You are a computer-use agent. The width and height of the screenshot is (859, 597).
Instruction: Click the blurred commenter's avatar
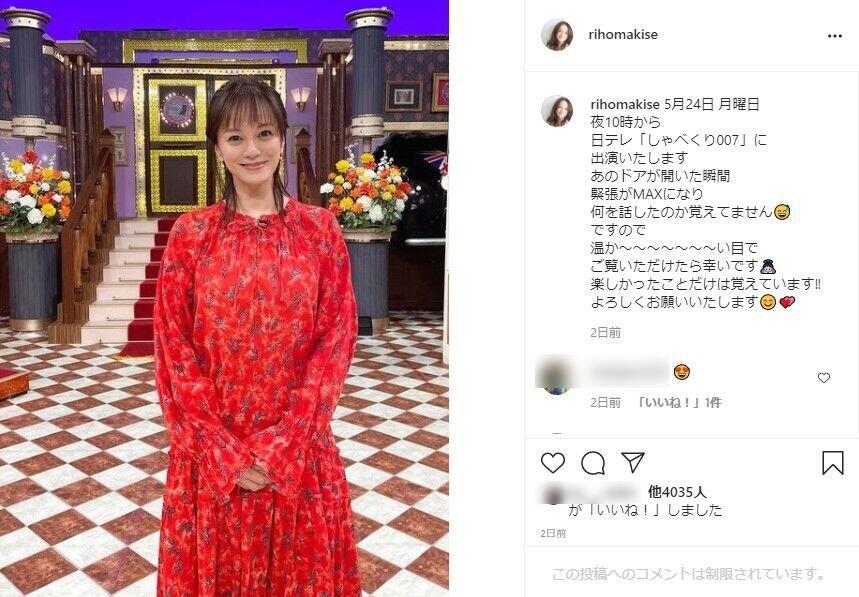[553, 375]
